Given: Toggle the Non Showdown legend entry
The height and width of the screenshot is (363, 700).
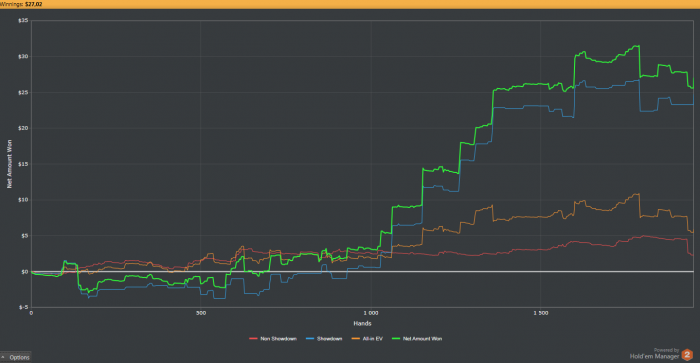Looking at the screenshot, I should pyautogui.click(x=273, y=339).
